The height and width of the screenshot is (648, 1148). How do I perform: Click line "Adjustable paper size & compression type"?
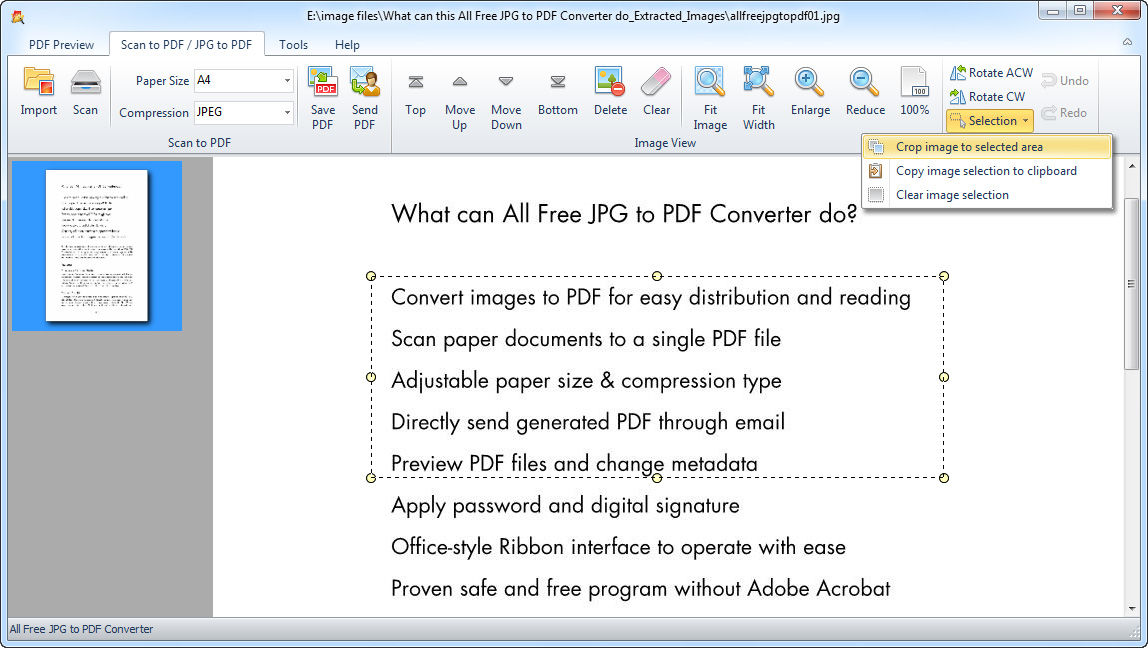[586, 381]
